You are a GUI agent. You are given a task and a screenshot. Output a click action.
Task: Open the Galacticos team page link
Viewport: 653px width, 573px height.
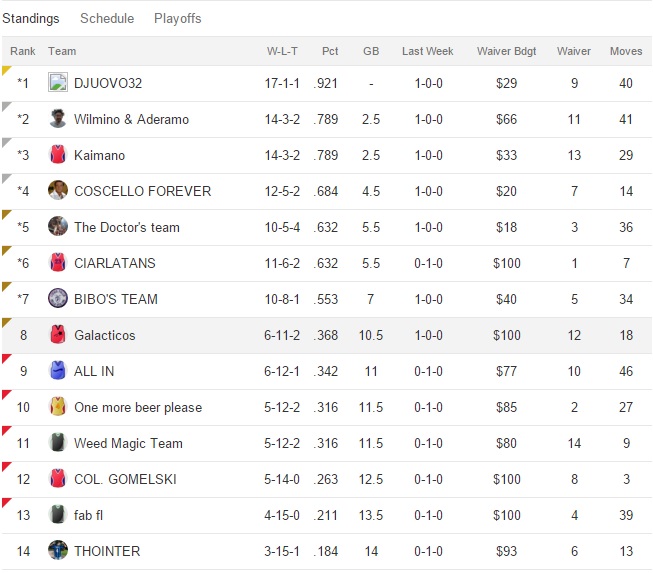[104, 335]
